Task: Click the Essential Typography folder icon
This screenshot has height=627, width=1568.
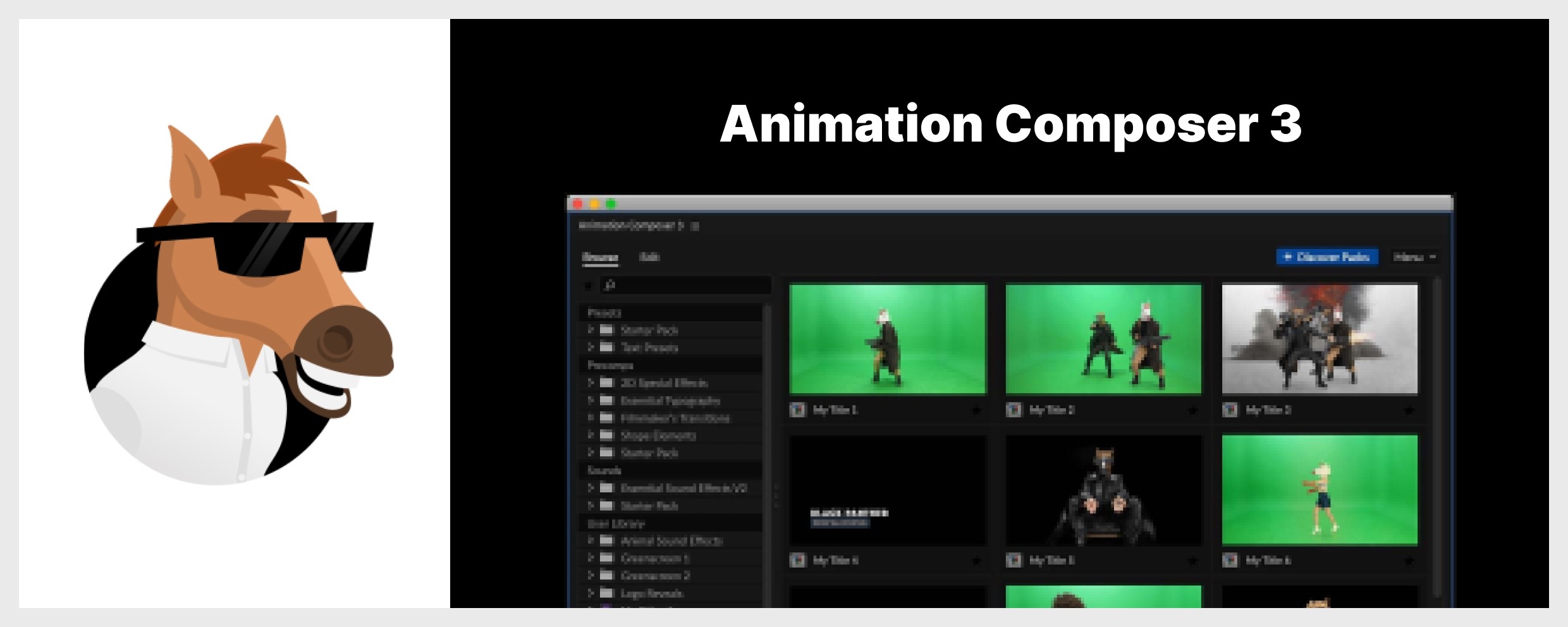Action: (607, 400)
